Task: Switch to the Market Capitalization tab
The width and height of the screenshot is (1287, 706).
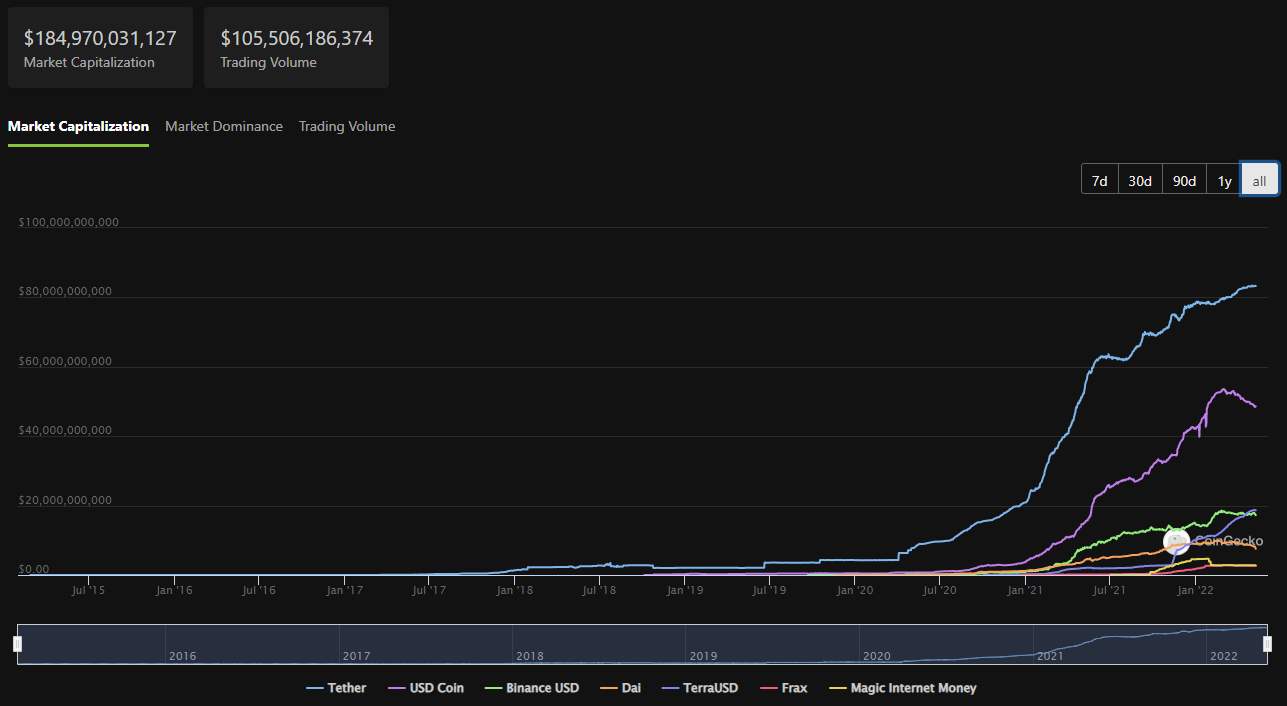Action: [x=78, y=127]
